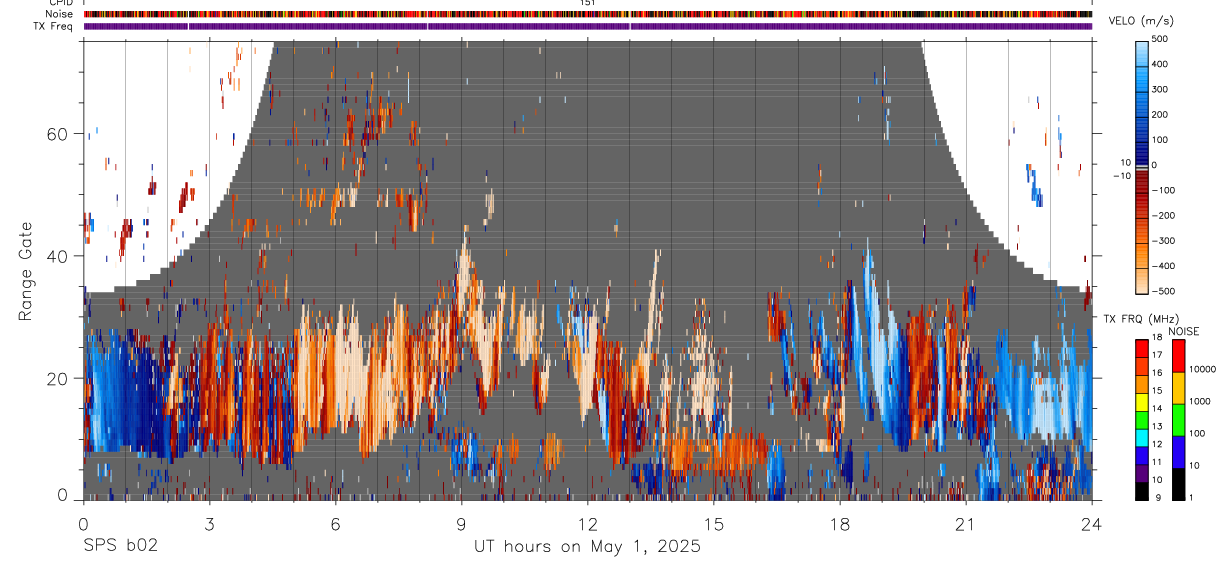
Task: Pick blue 10-100 swatch in NOISE legend
Action: coord(1178,452)
